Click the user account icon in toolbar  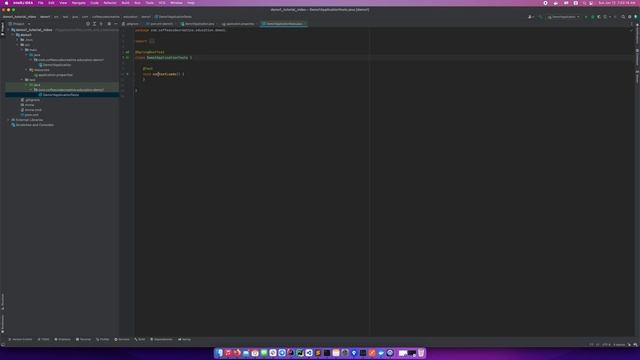pos(531,17)
